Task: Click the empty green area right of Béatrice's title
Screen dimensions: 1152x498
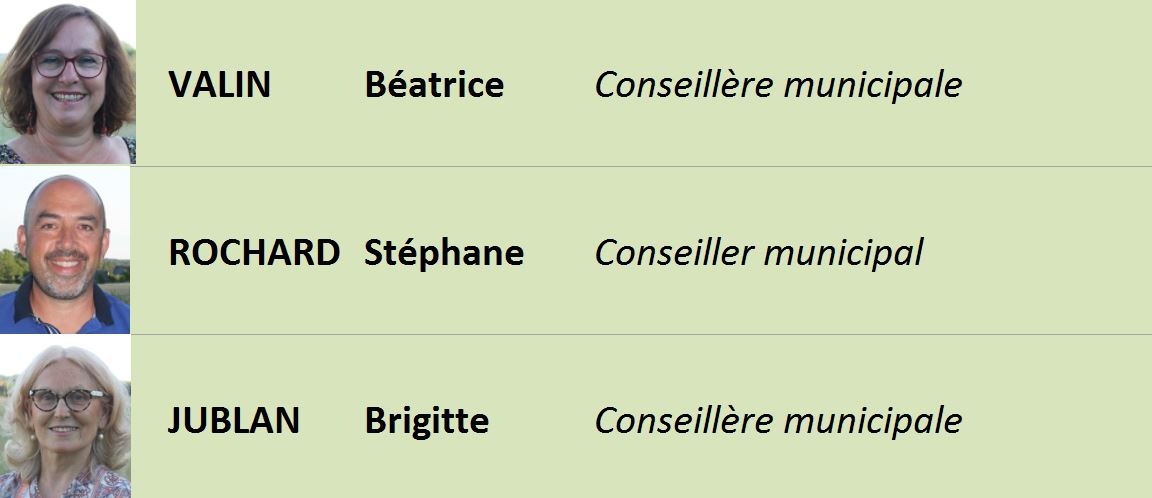Action: (1058, 83)
